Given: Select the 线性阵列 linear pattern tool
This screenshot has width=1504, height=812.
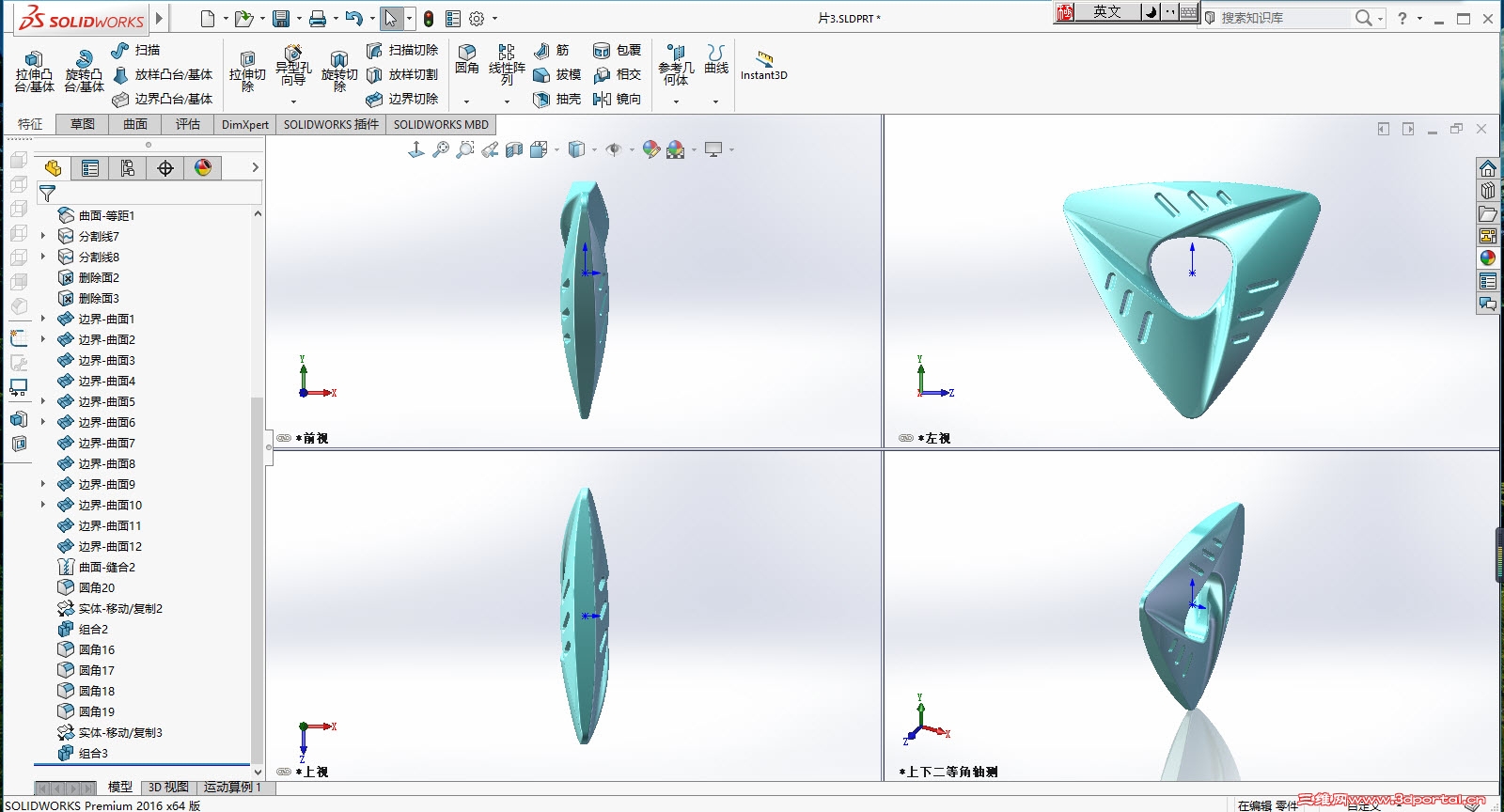Looking at the screenshot, I should coord(507,66).
